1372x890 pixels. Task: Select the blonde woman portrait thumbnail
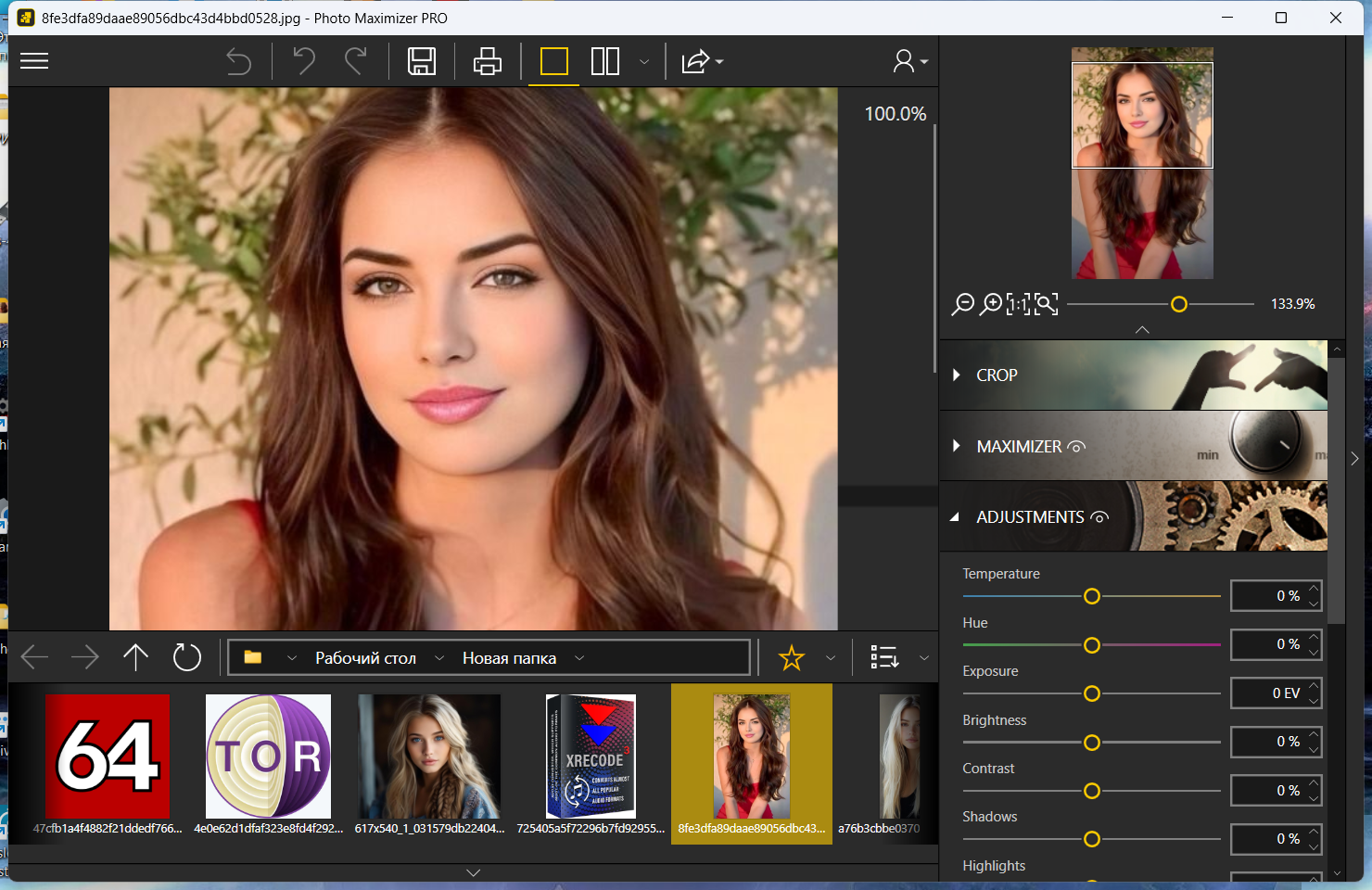point(429,756)
